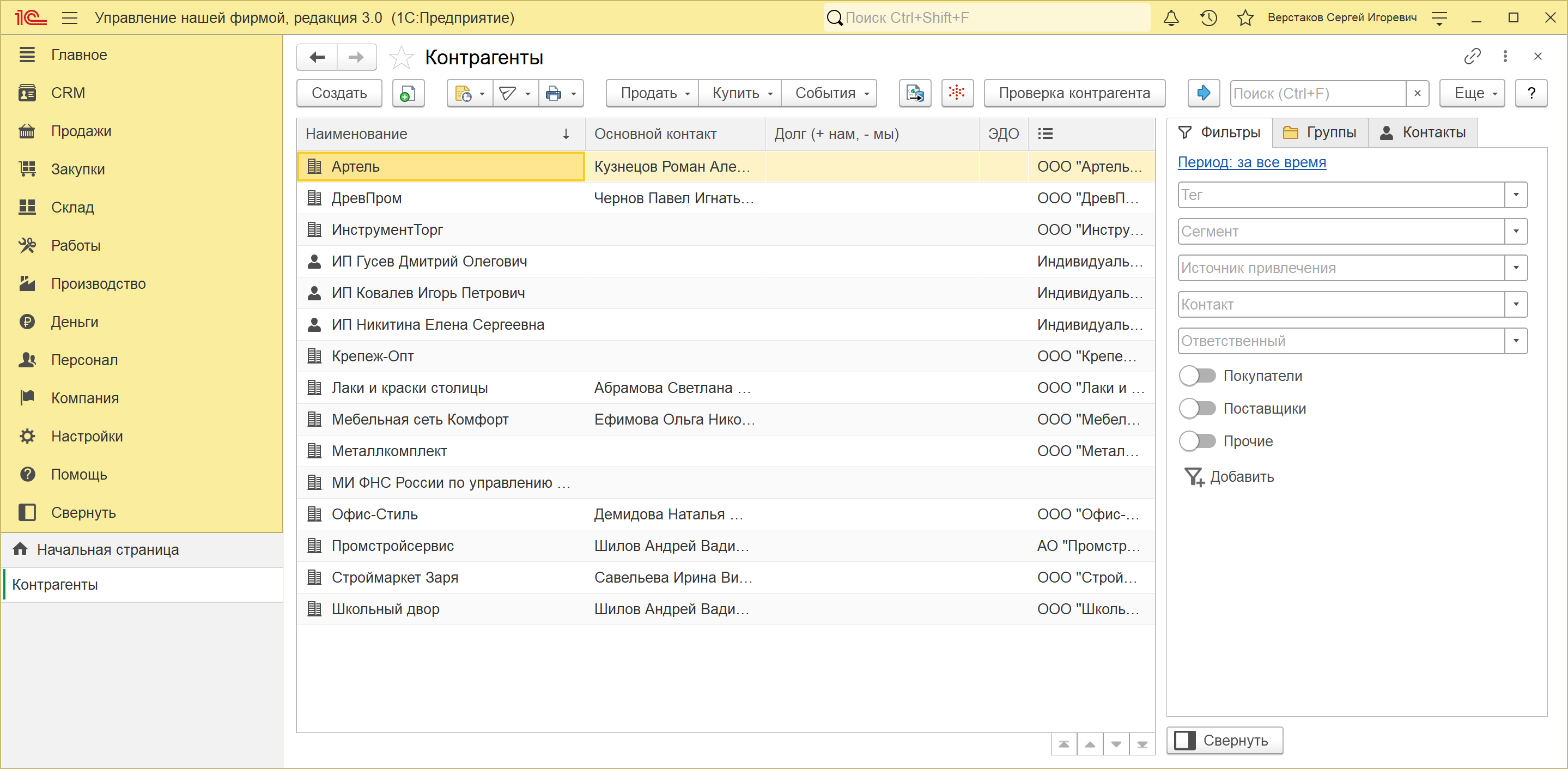Copy link to this page

click(x=1472, y=57)
